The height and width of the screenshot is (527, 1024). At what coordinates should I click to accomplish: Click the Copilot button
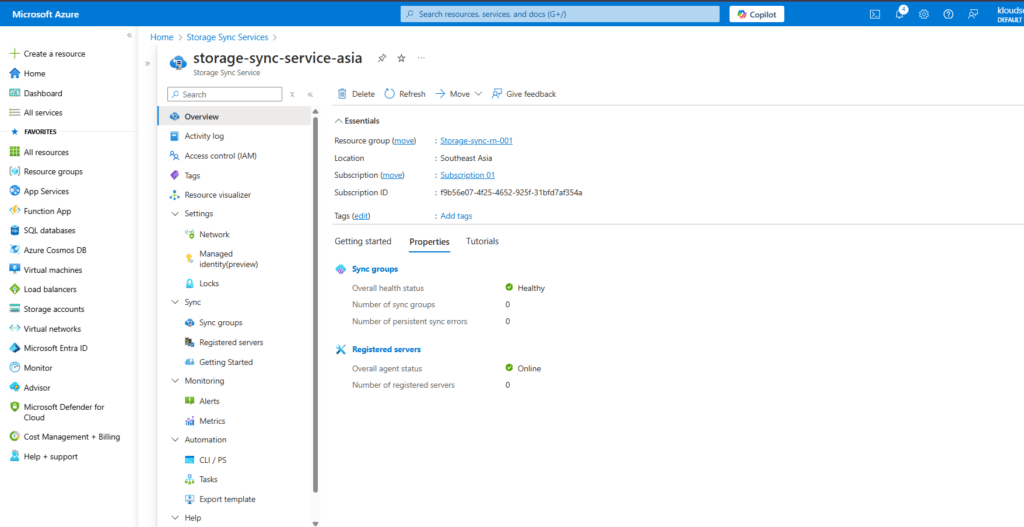click(757, 14)
